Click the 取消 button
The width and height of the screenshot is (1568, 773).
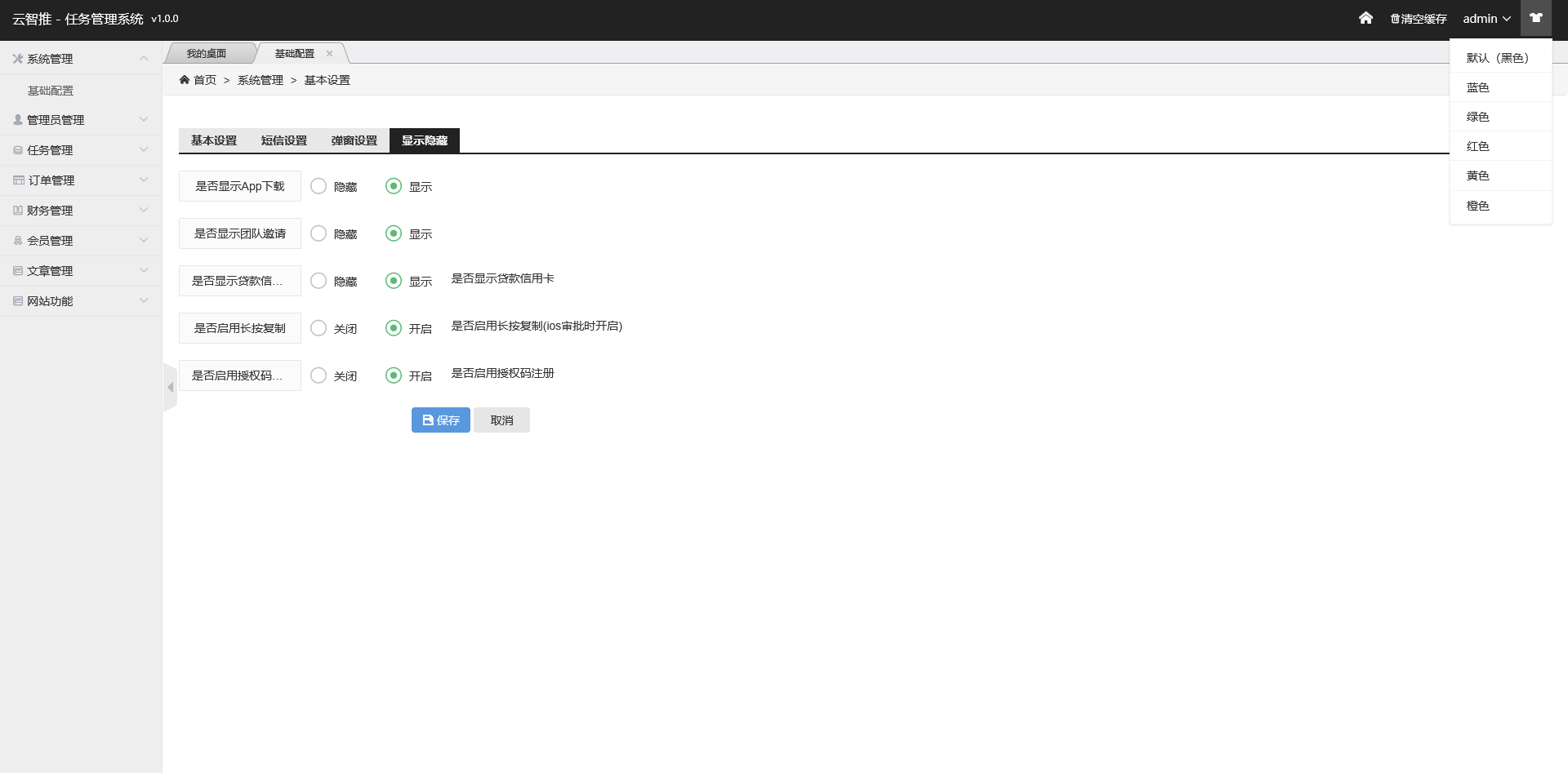pyautogui.click(x=501, y=420)
